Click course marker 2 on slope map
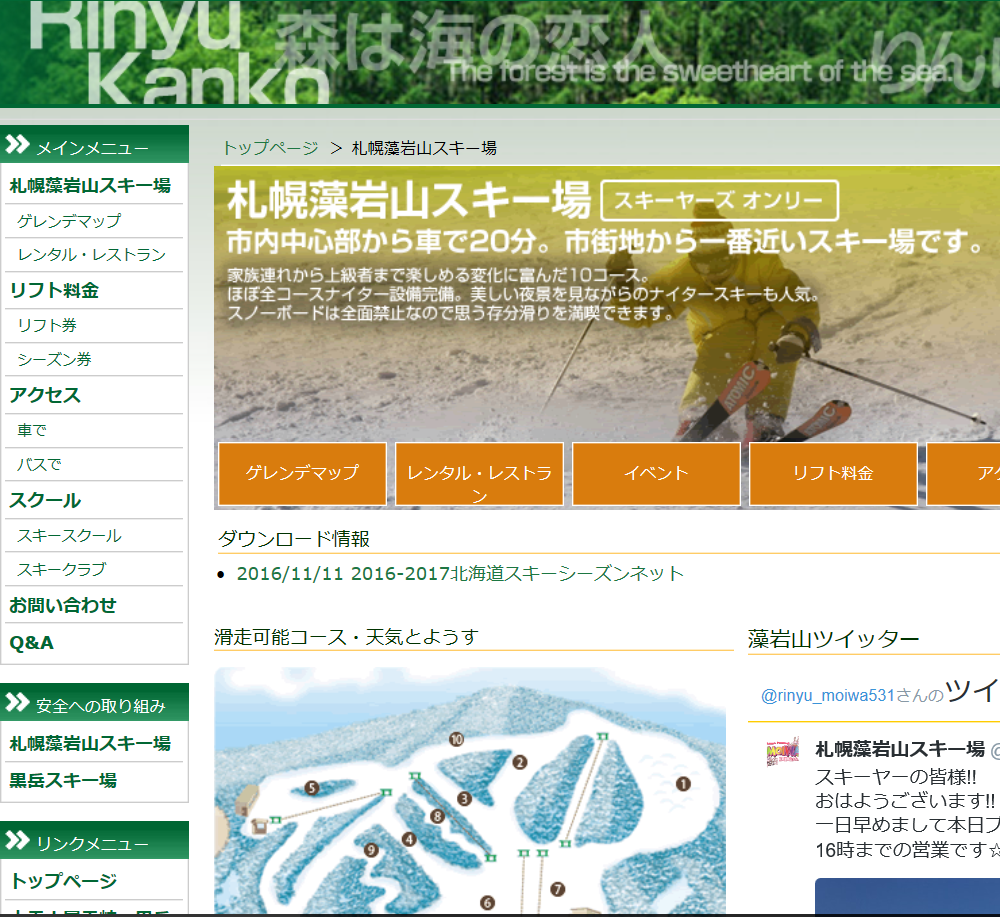 point(520,762)
